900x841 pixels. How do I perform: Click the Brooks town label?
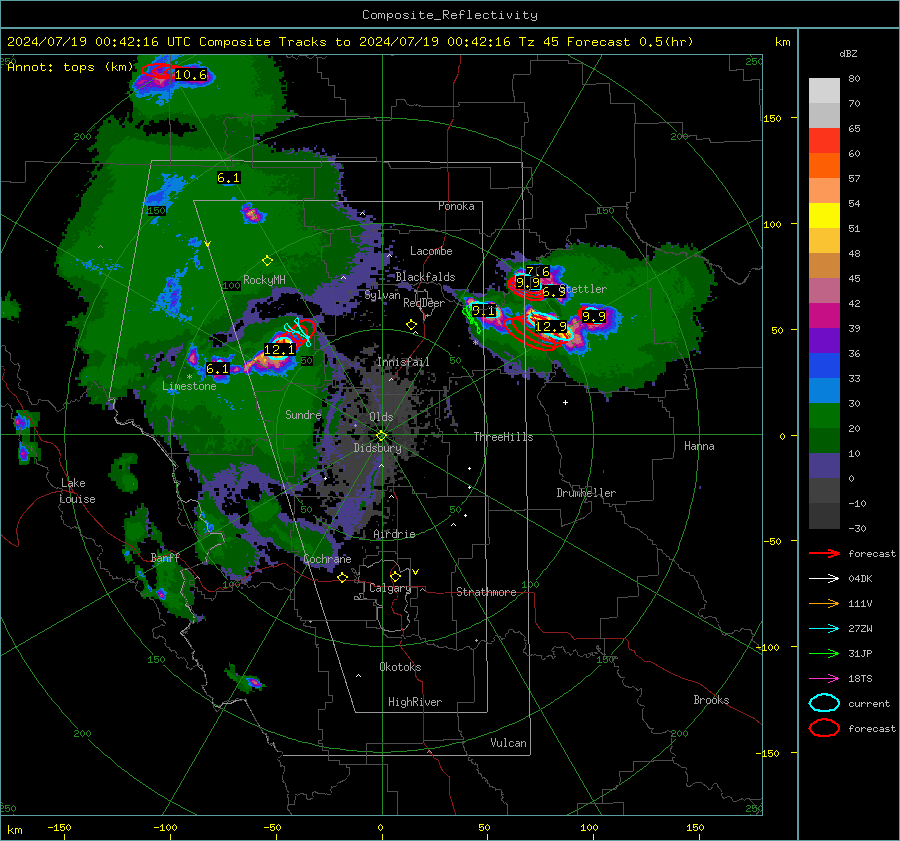pyautogui.click(x=711, y=700)
